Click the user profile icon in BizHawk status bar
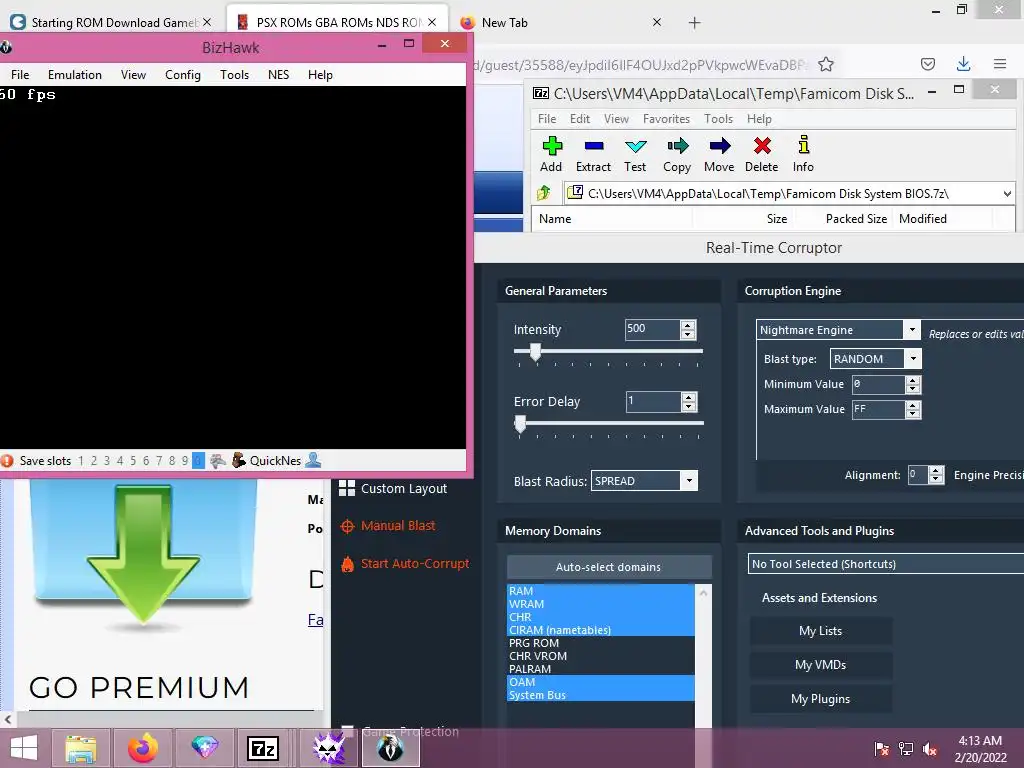Viewport: 1024px width, 768px height. pos(313,460)
